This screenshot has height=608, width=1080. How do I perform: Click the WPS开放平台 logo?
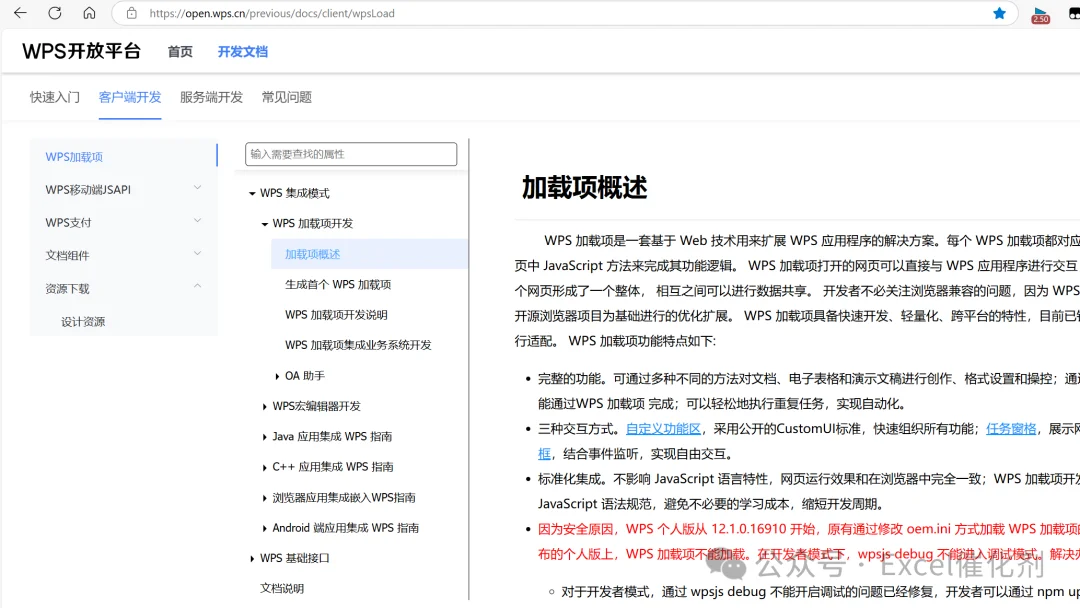click(x=81, y=51)
